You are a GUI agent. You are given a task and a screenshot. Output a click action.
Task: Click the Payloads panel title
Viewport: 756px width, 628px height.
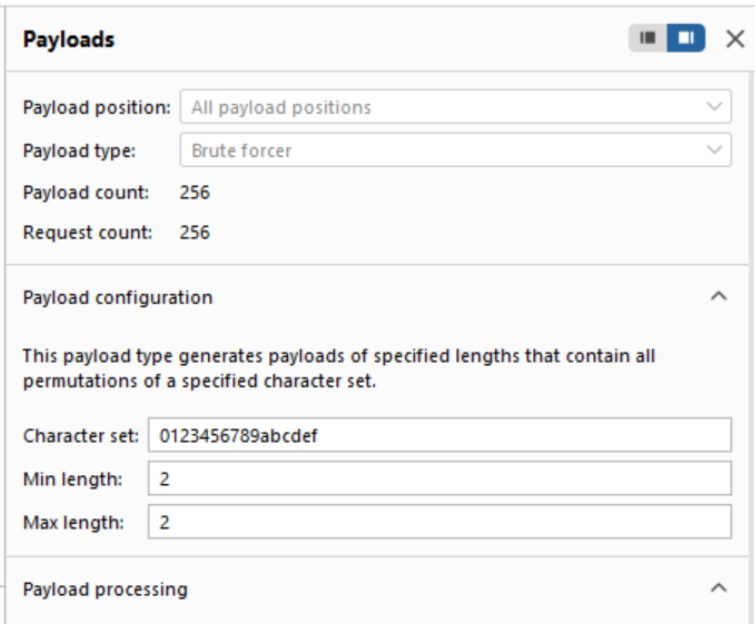[69, 40]
